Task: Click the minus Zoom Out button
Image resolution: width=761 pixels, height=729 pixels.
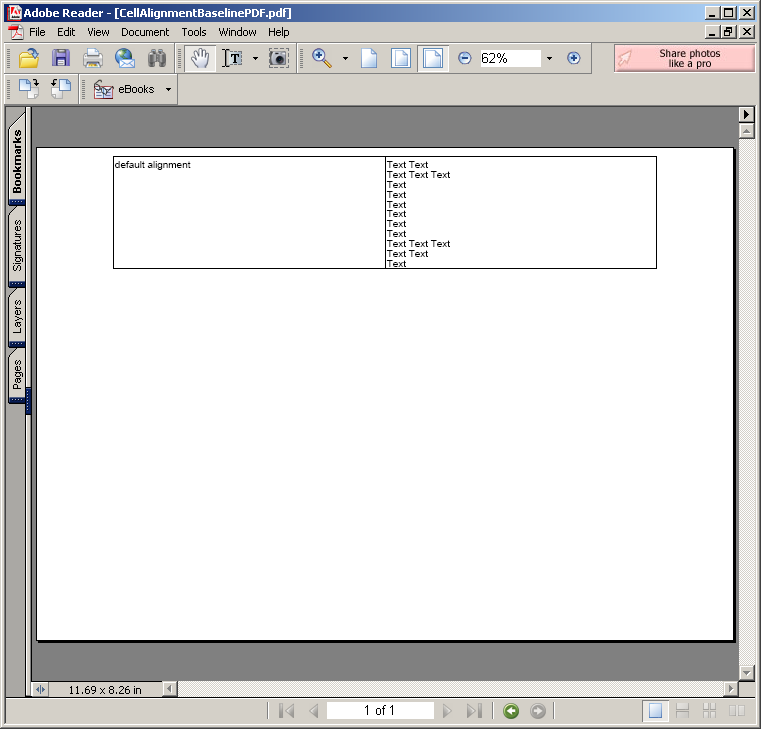Action: pos(464,58)
